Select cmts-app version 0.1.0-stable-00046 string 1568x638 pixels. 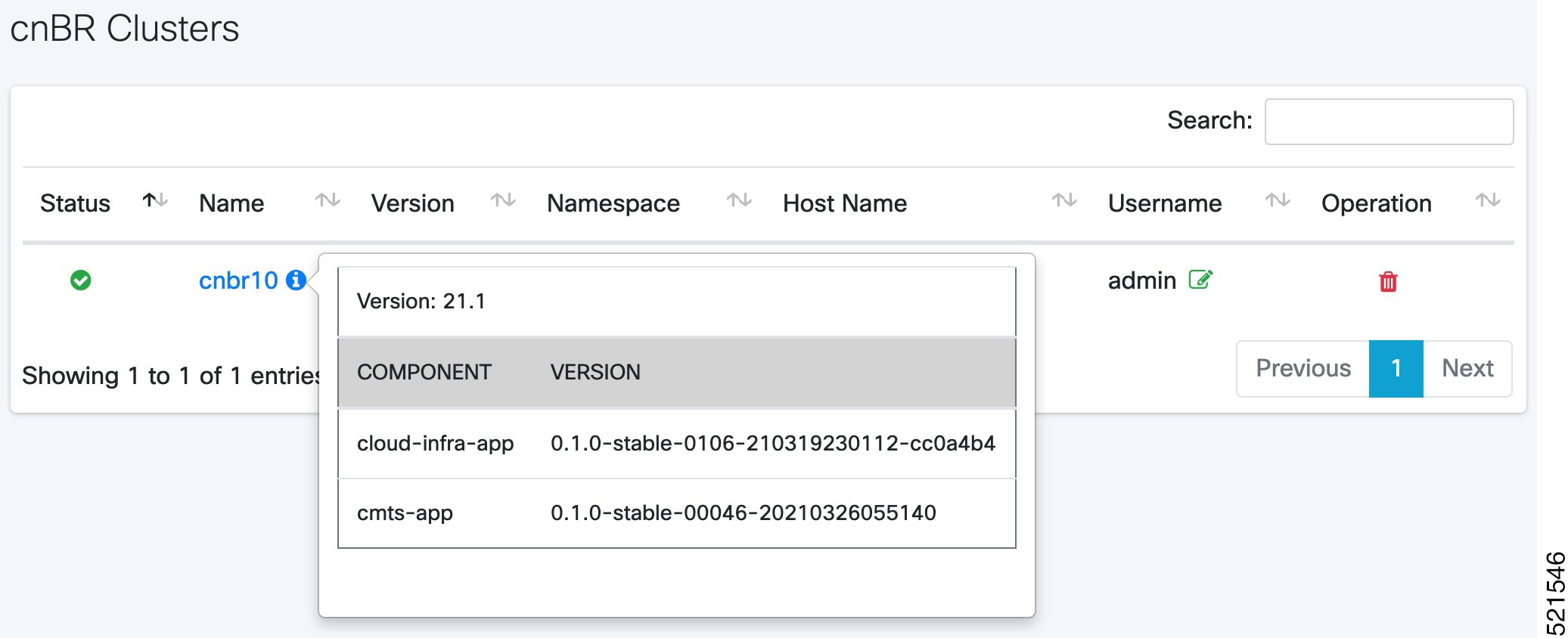click(x=744, y=513)
